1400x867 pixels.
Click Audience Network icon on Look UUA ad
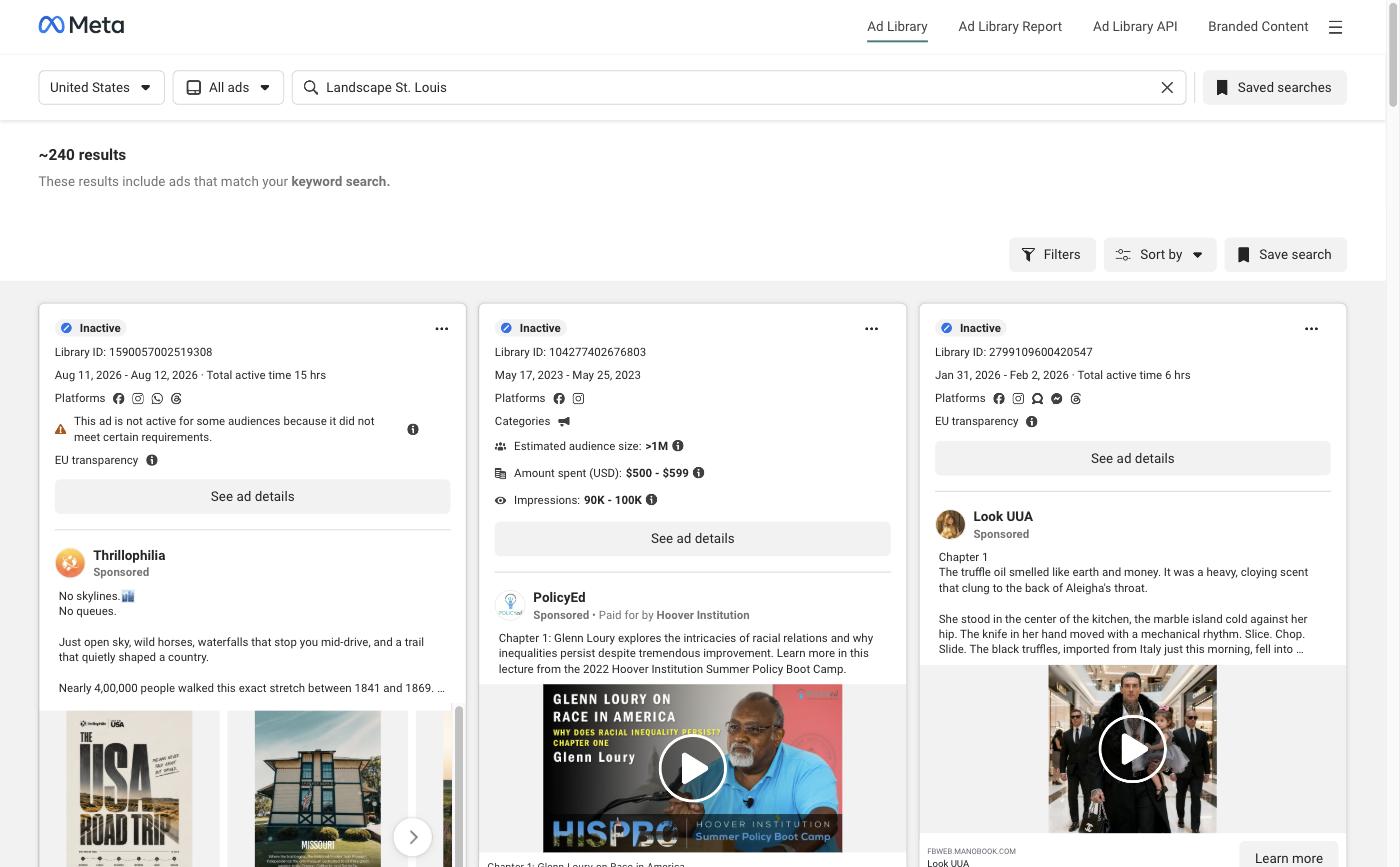[1037, 399]
